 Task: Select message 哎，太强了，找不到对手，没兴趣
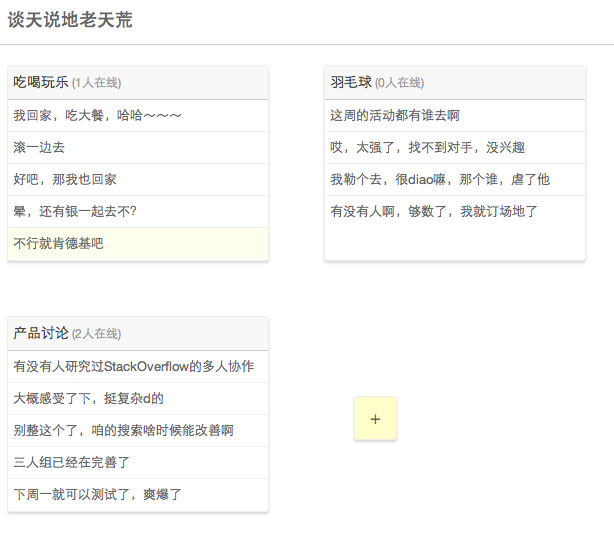pos(428,148)
